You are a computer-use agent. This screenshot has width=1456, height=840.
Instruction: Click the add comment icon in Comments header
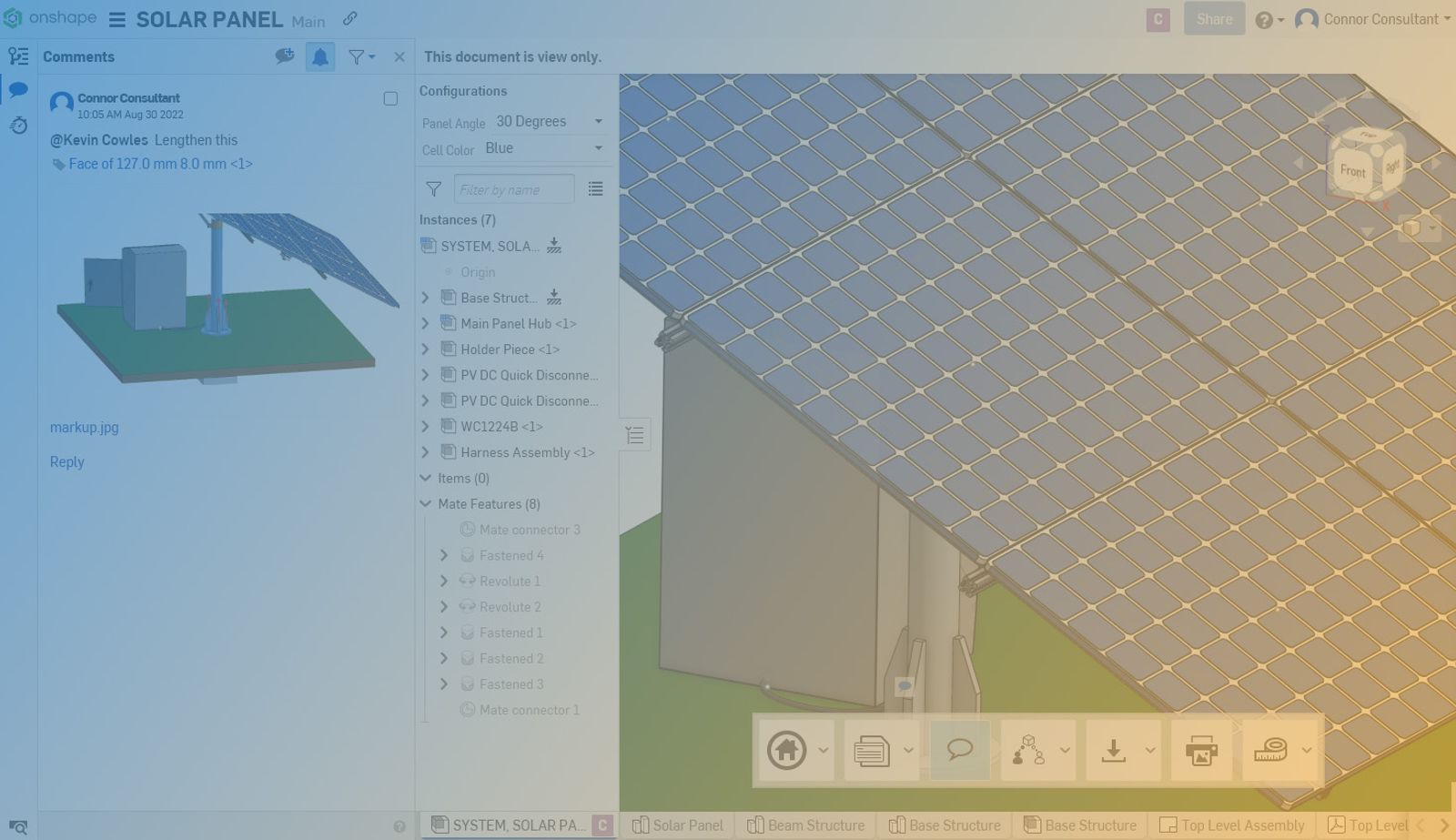(x=284, y=56)
